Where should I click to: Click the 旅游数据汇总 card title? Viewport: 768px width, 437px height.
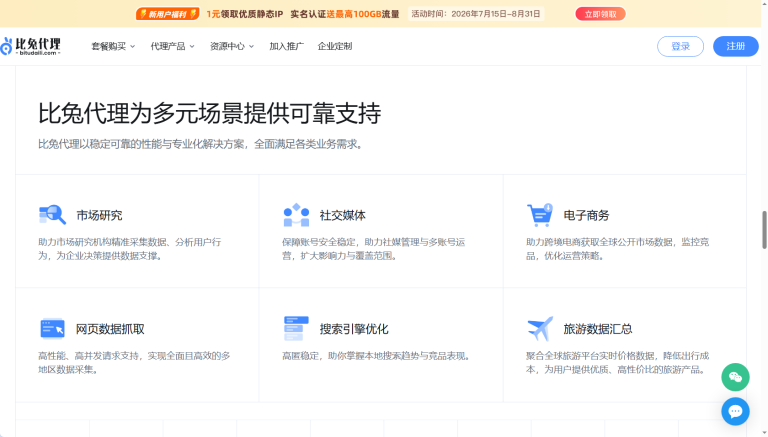pos(598,329)
